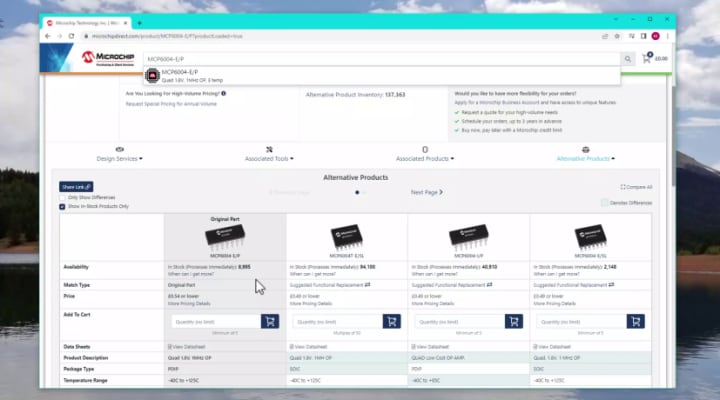Click the original part chip image

tap(225, 237)
